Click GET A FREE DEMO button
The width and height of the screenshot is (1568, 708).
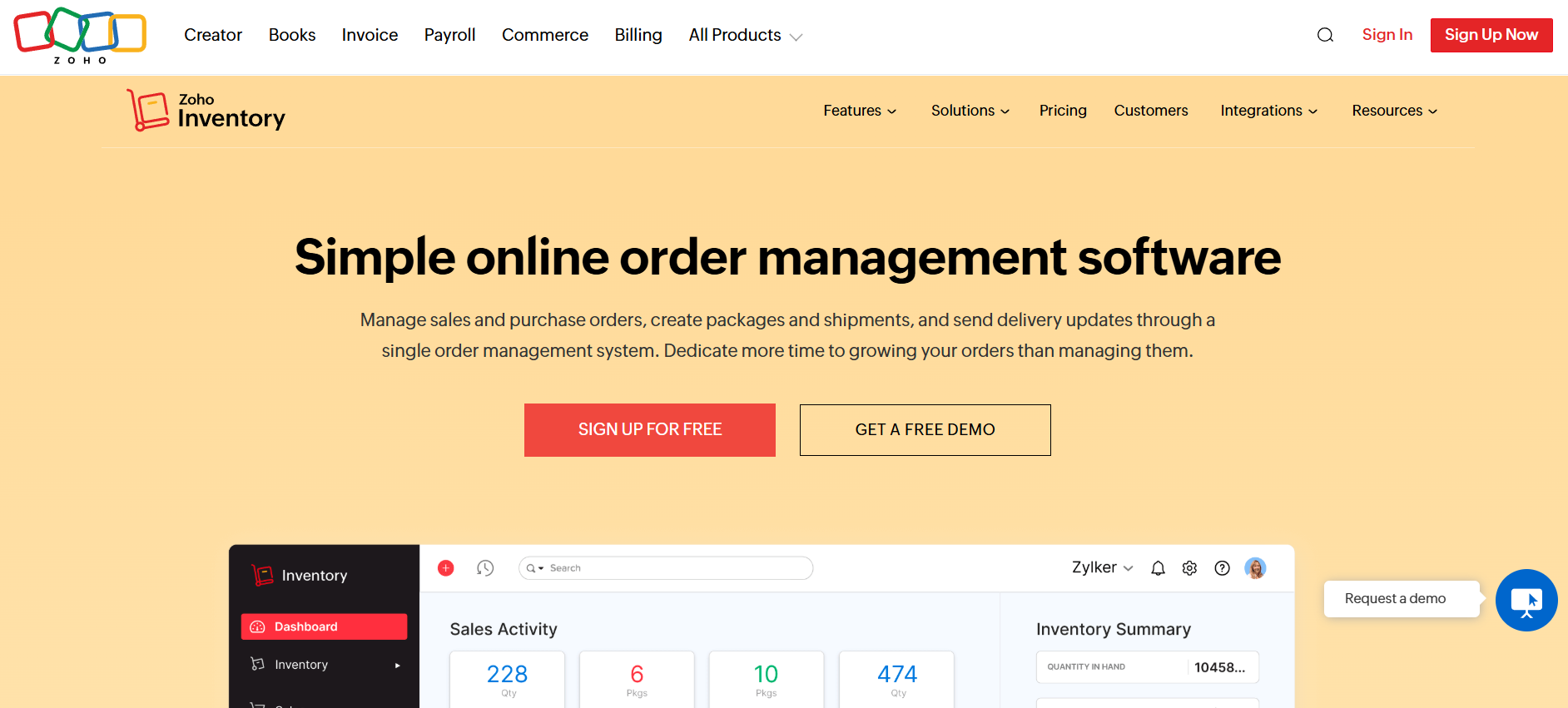coord(925,430)
